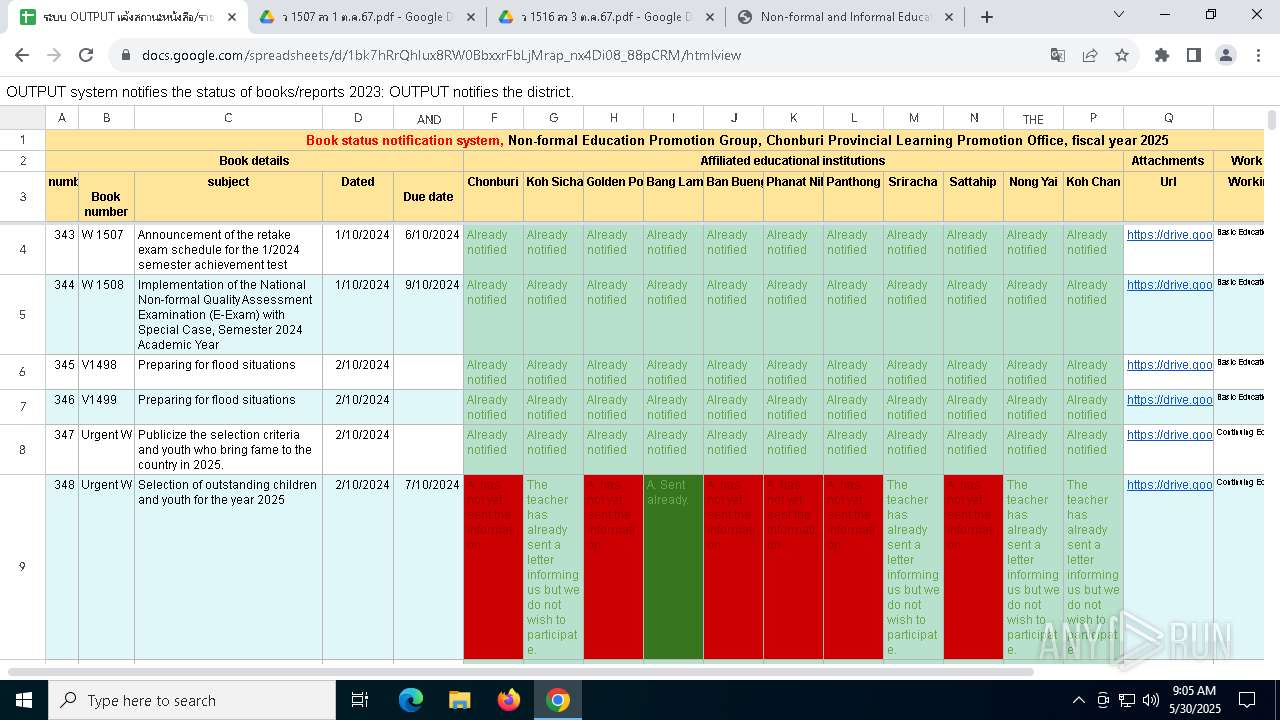Open the Chrome extensions puzzle menu

click(1162, 55)
